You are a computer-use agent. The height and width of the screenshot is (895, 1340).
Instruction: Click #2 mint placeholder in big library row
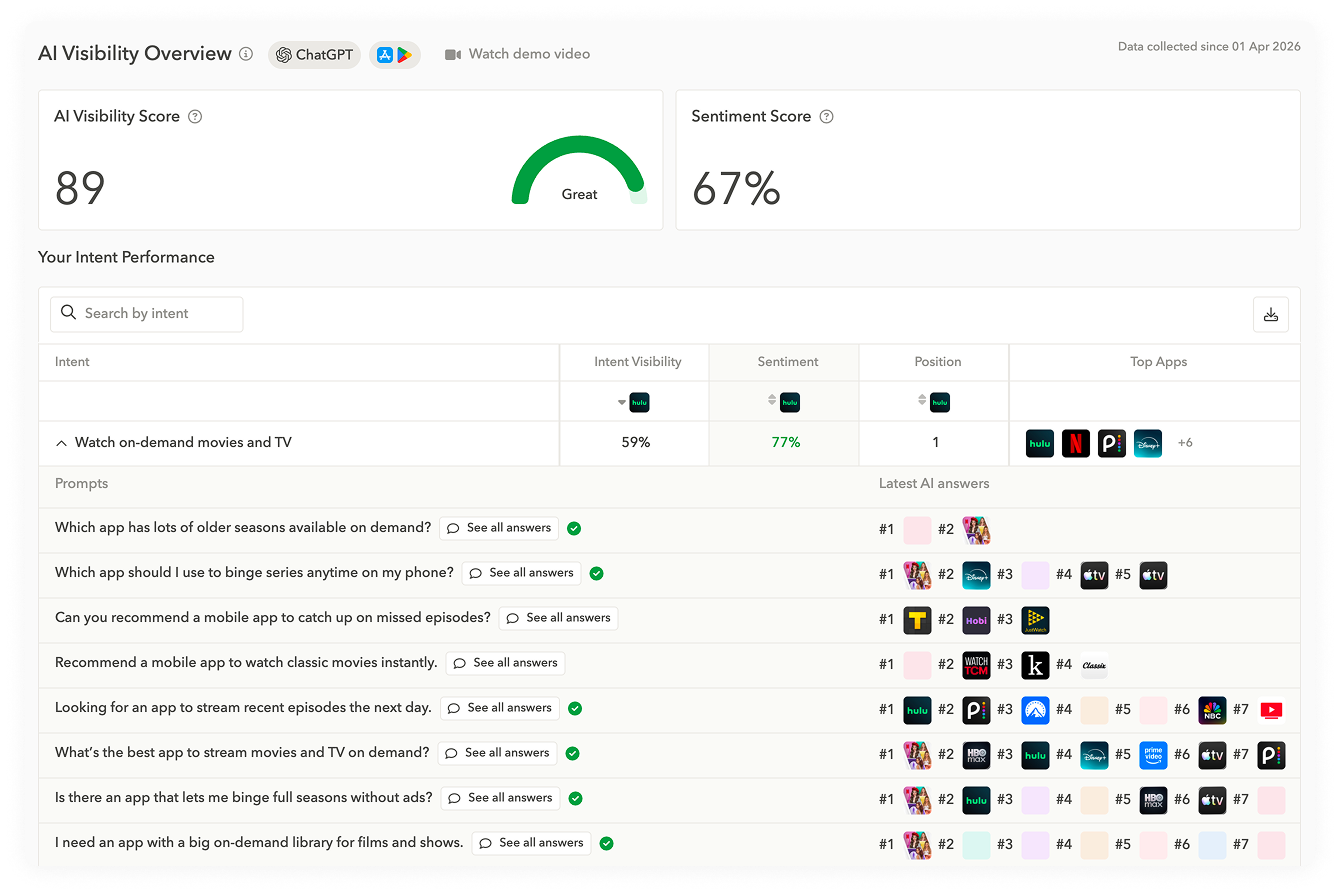pos(976,845)
